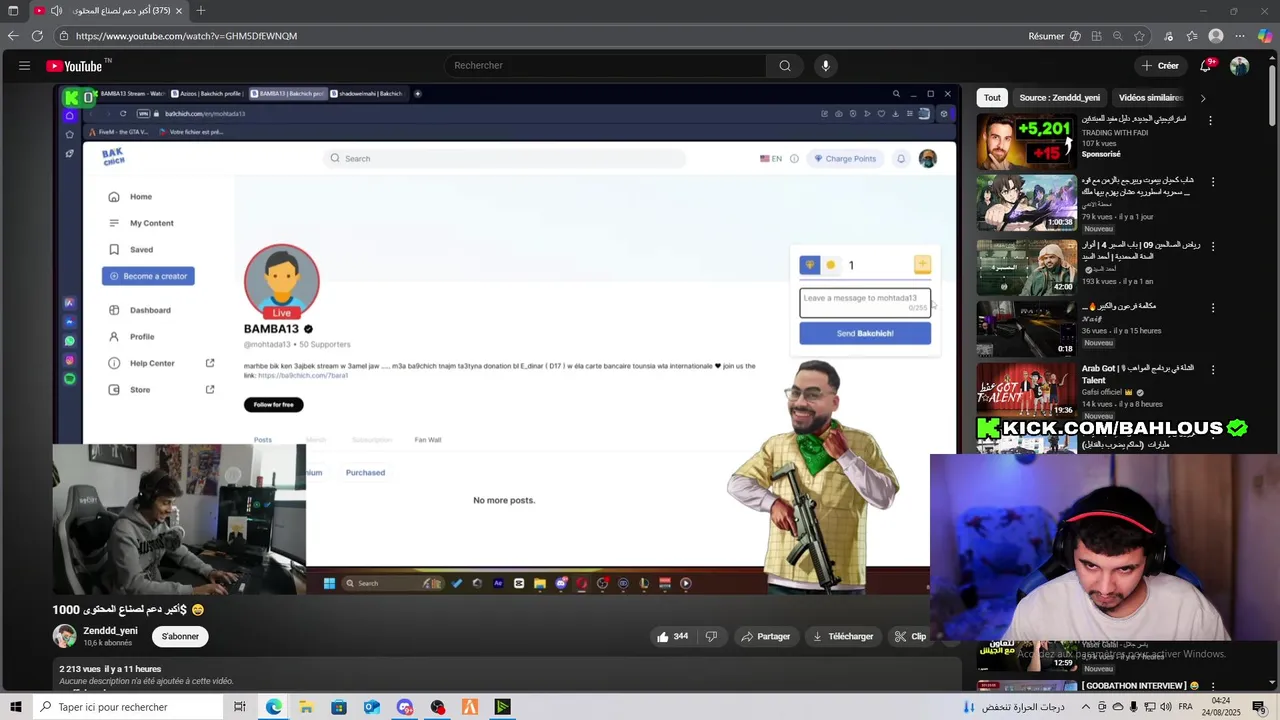Select the Vidéos similaires chip
This screenshot has height=720, width=1280.
(x=1151, y=98)
